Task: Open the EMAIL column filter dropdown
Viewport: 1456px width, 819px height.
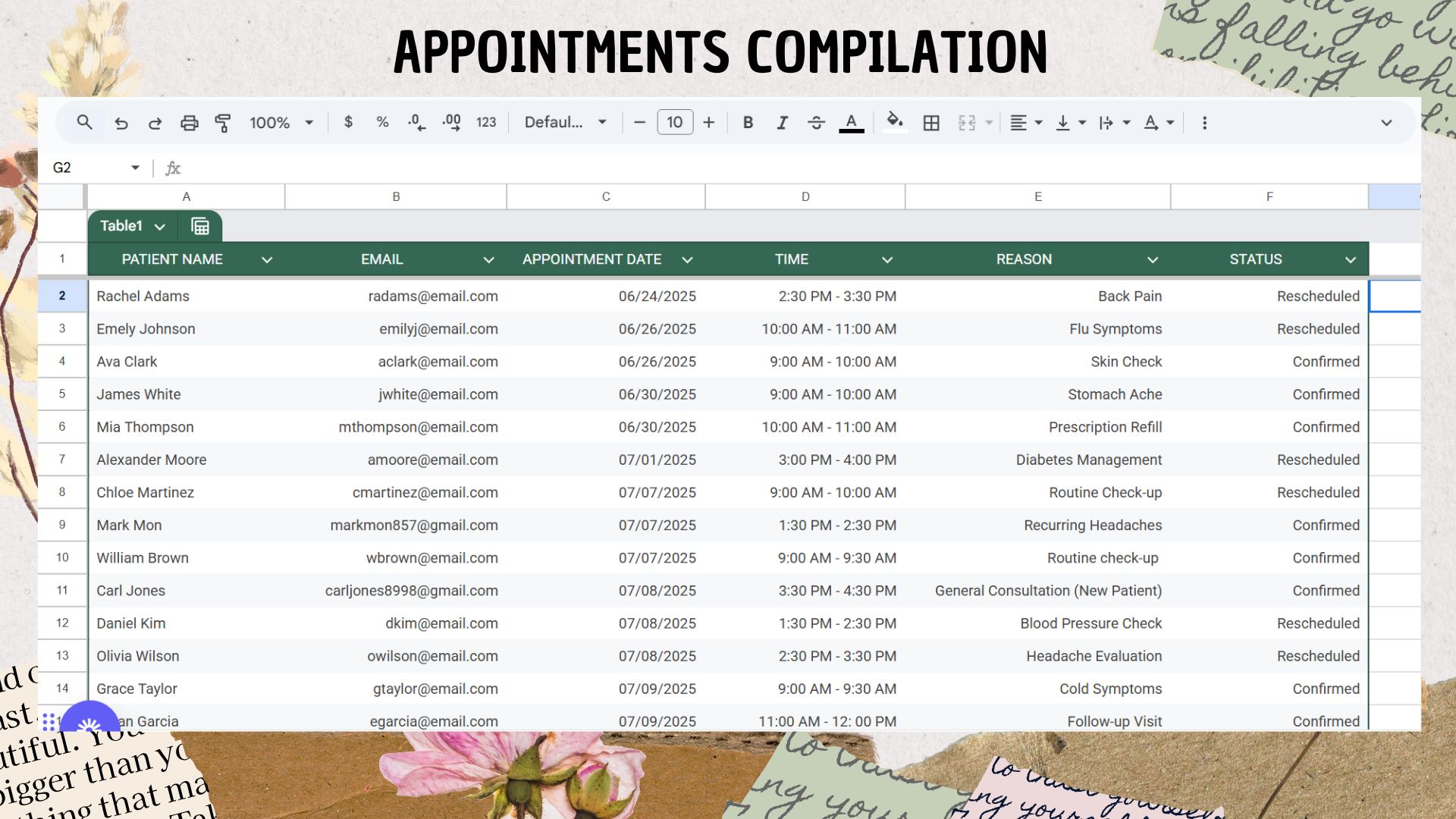Action: pos(488,260)
